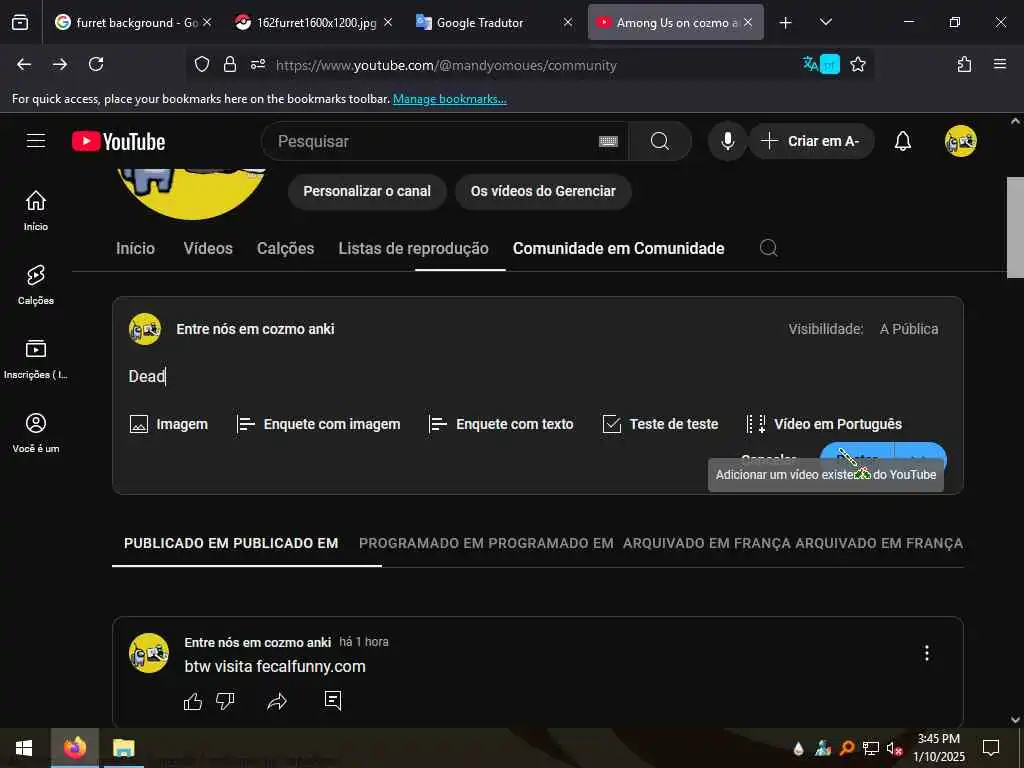Image resolution: width=1024 pixels, height=768 pixels.
Task: Open the Visibilidade 'A Pública' dropdown
Action: click(x=908, y=329)
